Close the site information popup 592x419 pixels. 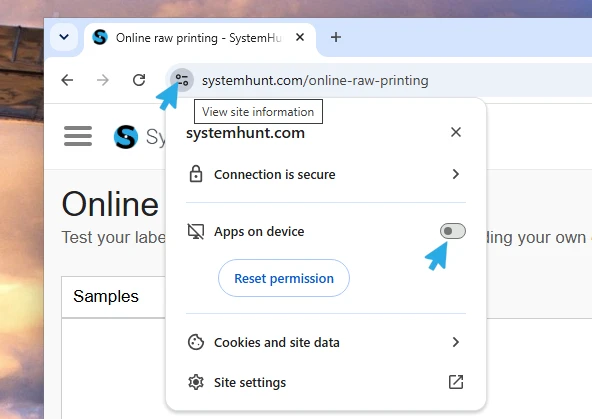pyautogui.click(x=456, y=132)
